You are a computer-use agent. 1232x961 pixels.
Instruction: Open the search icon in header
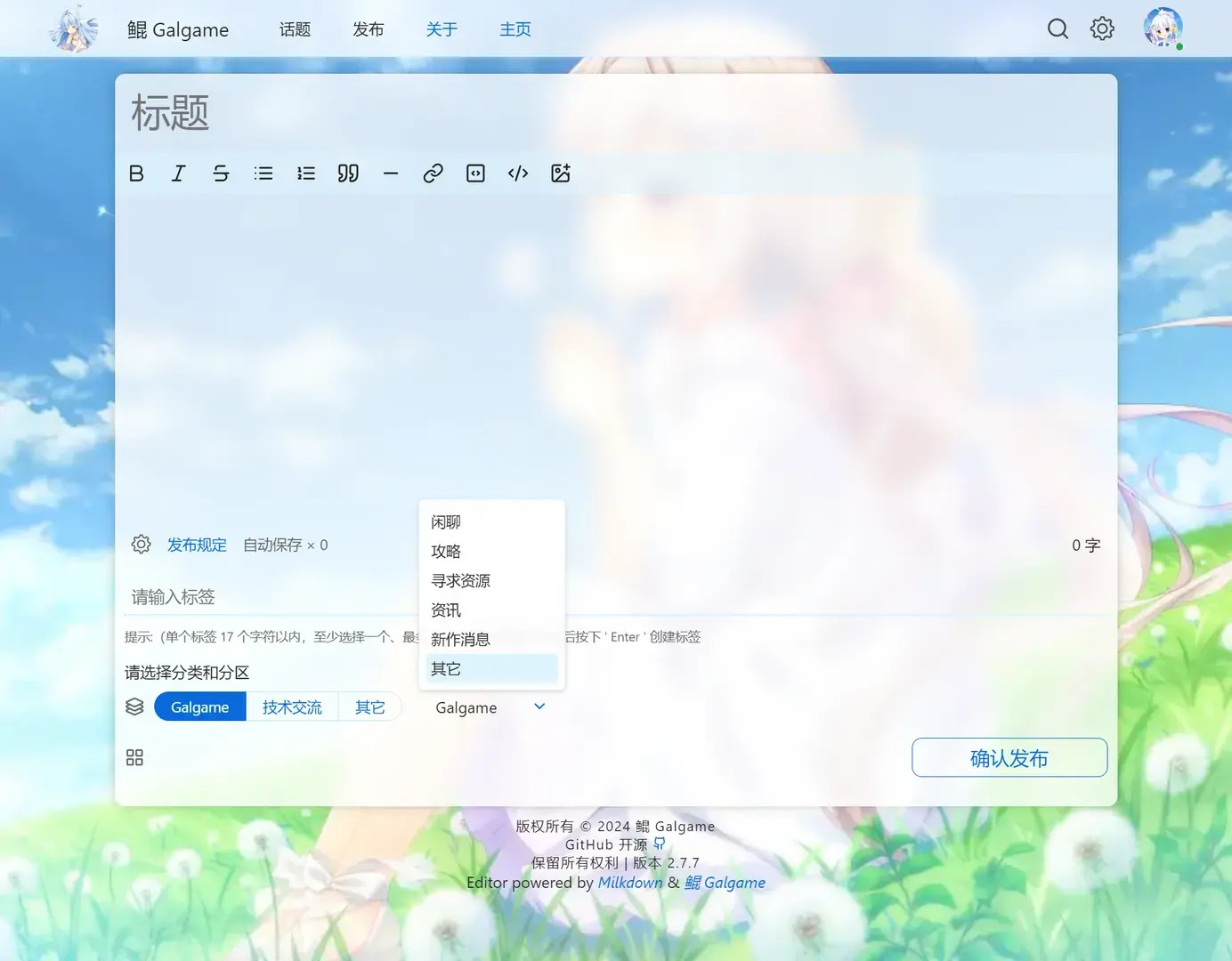(1058, 28)
